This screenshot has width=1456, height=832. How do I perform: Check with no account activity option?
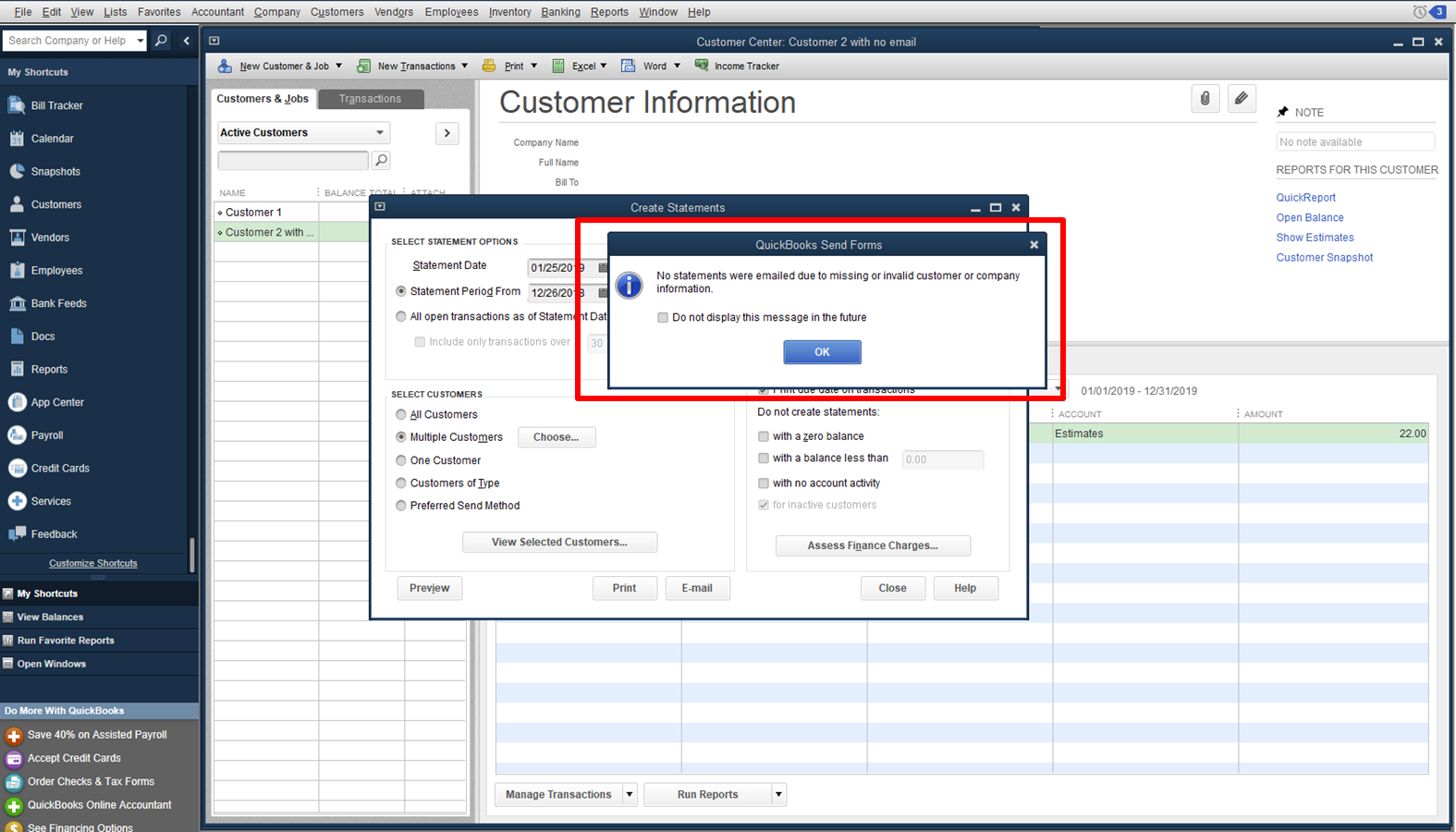click(x=764, y=483)
